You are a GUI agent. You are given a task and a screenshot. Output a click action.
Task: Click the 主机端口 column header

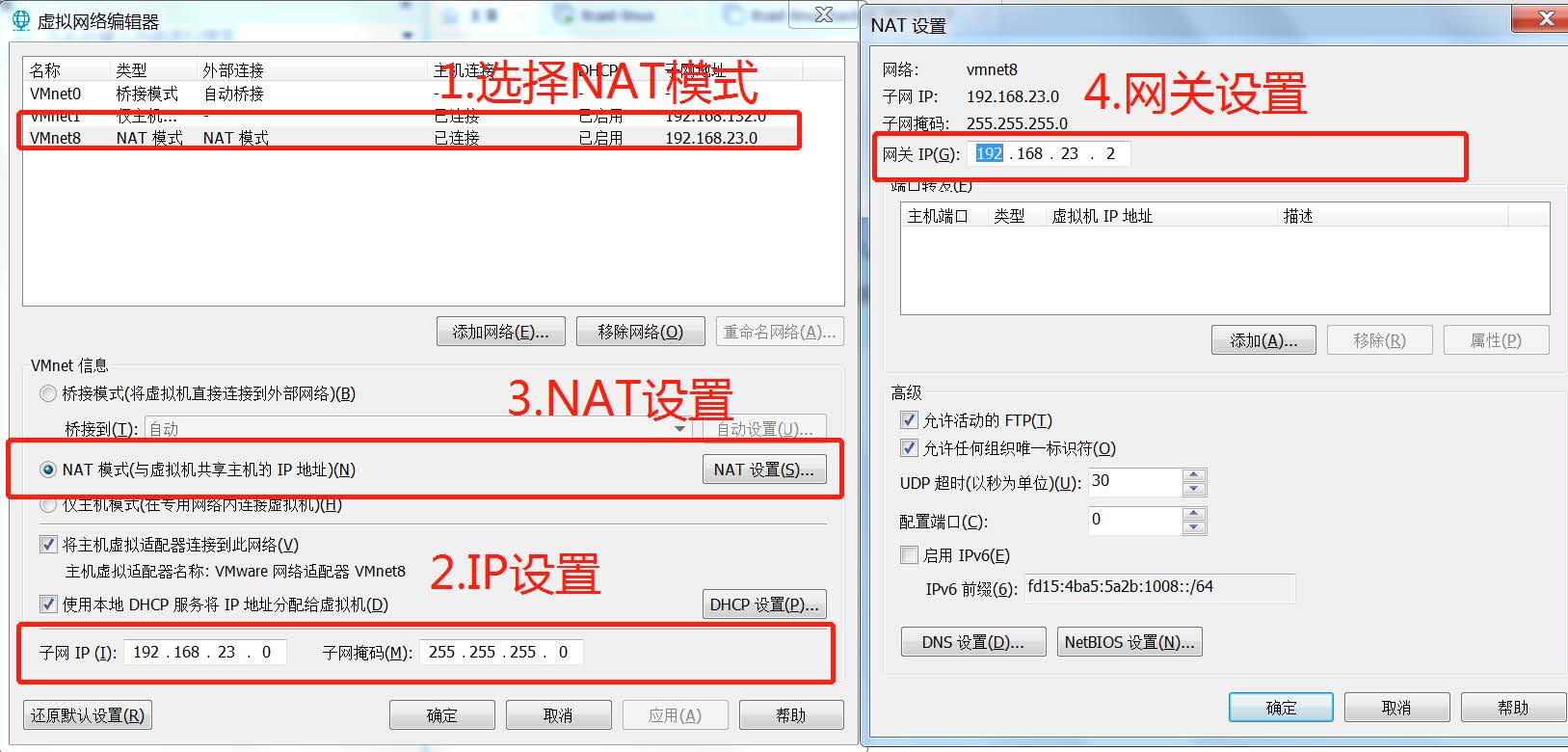943,216
